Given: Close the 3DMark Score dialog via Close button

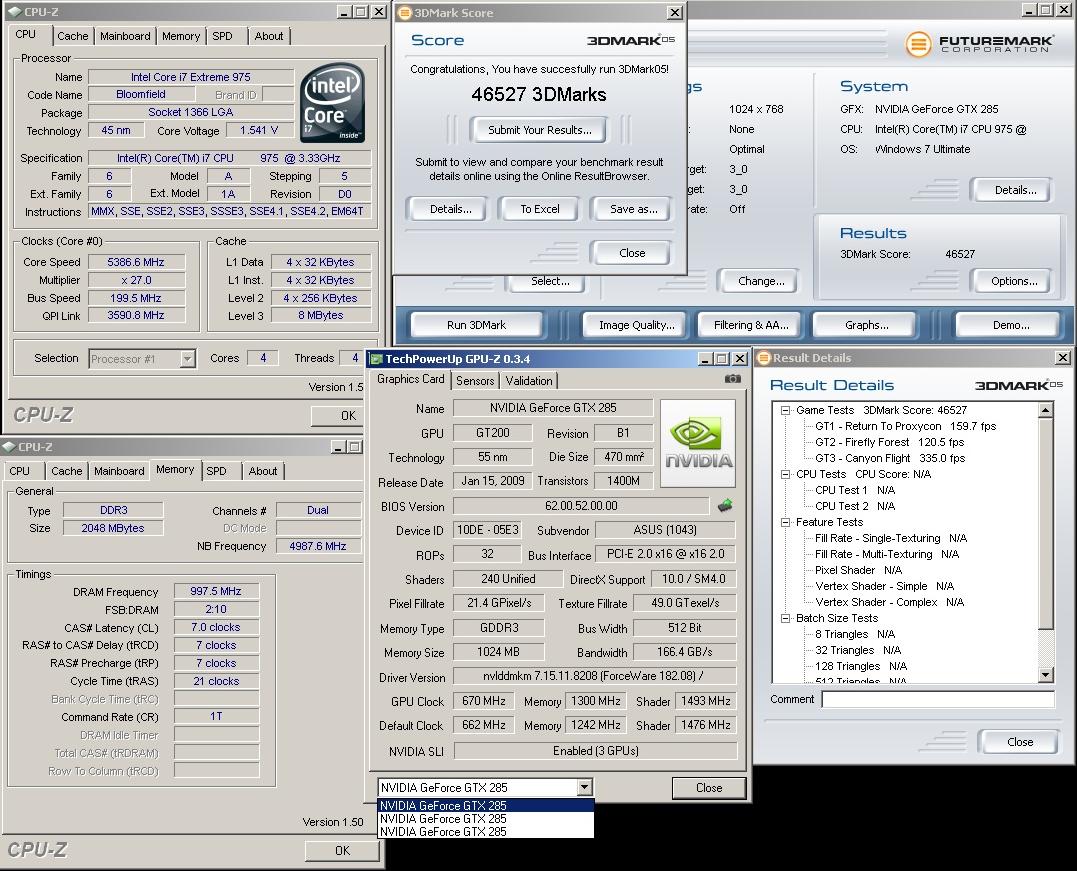Looking at the screenshot, I should pos(632,253).
